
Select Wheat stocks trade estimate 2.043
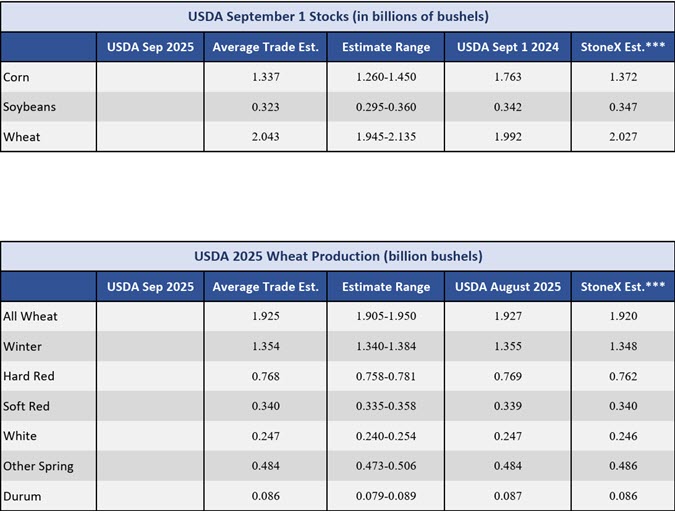266,137
